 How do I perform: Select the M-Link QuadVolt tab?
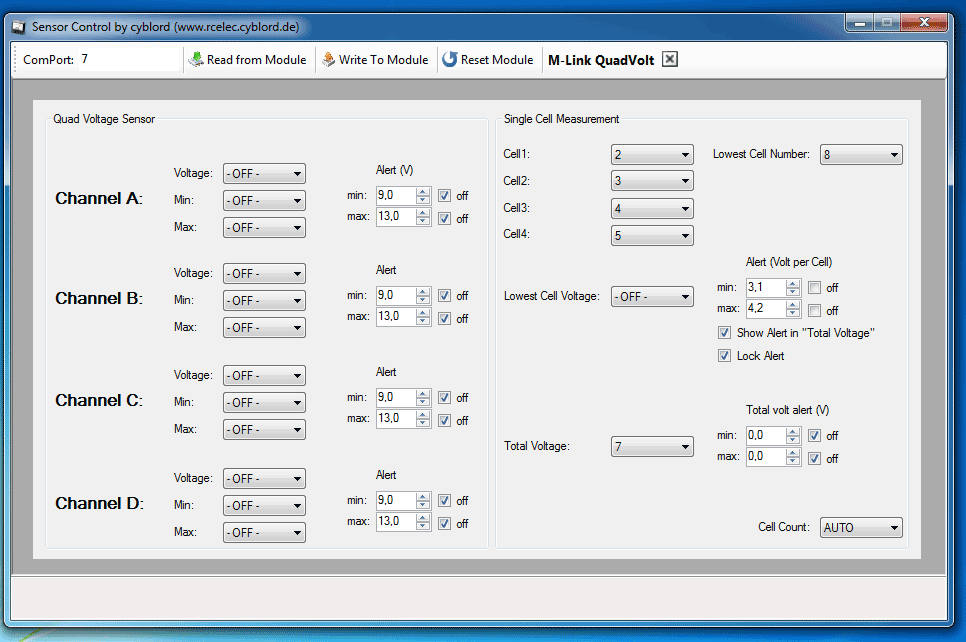601,60
